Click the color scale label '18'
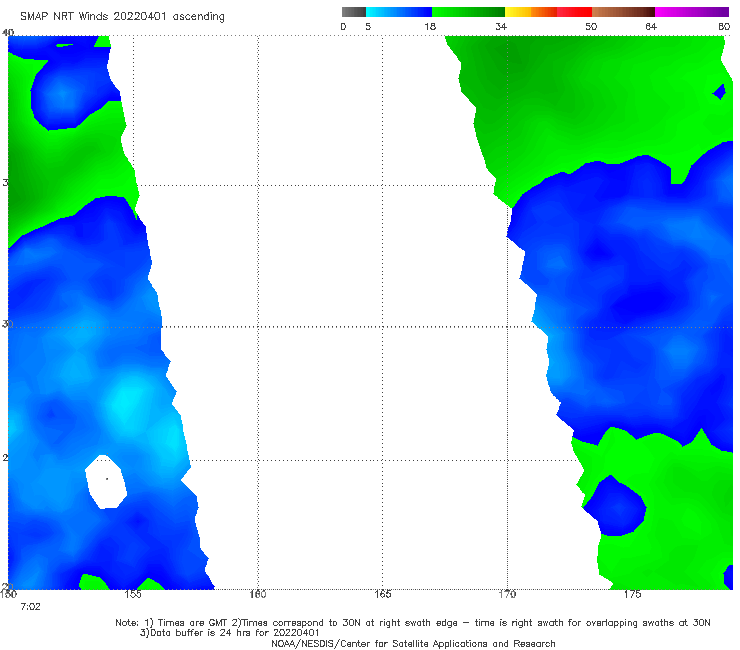The image size is (740, 650). (430, 27)
